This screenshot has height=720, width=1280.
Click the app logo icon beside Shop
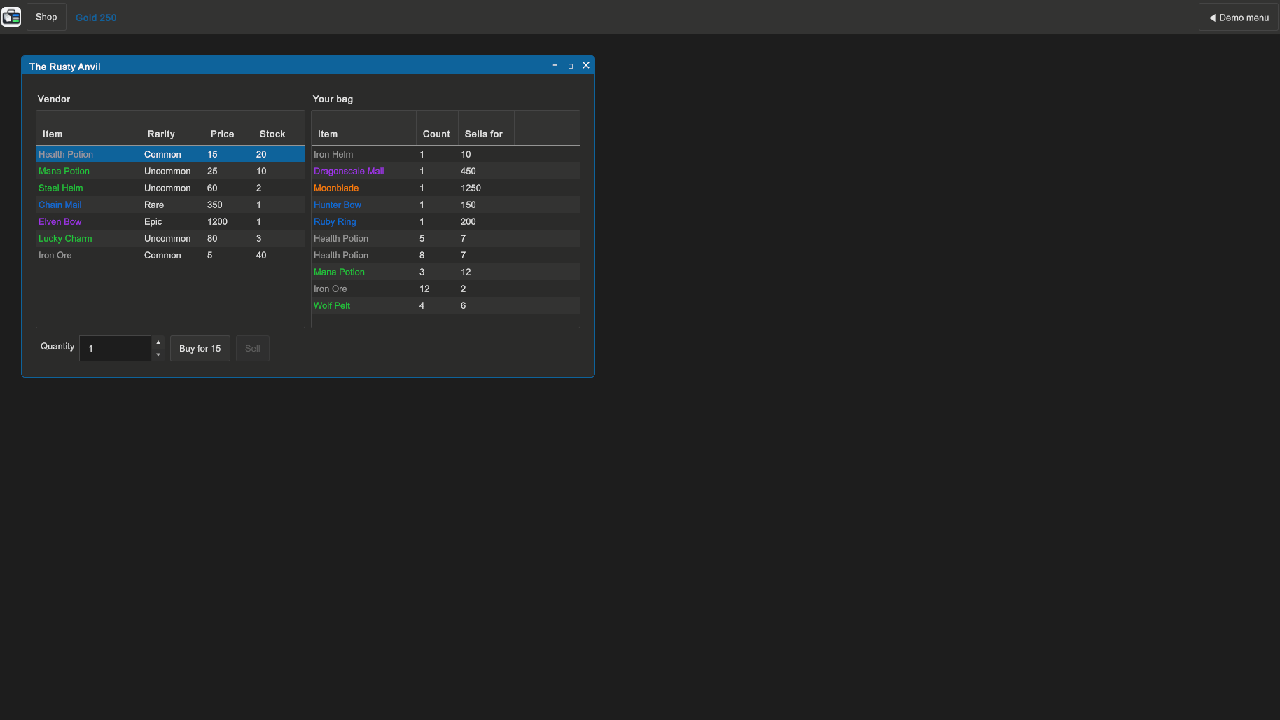click(11, 17)
